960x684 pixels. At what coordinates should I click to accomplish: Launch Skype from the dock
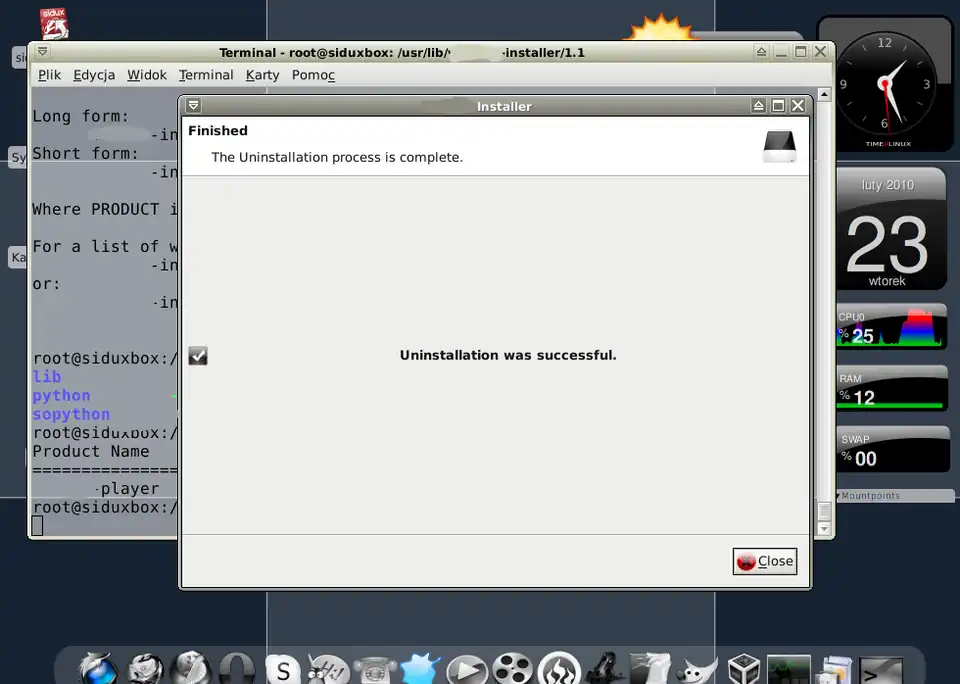(284, 669)
